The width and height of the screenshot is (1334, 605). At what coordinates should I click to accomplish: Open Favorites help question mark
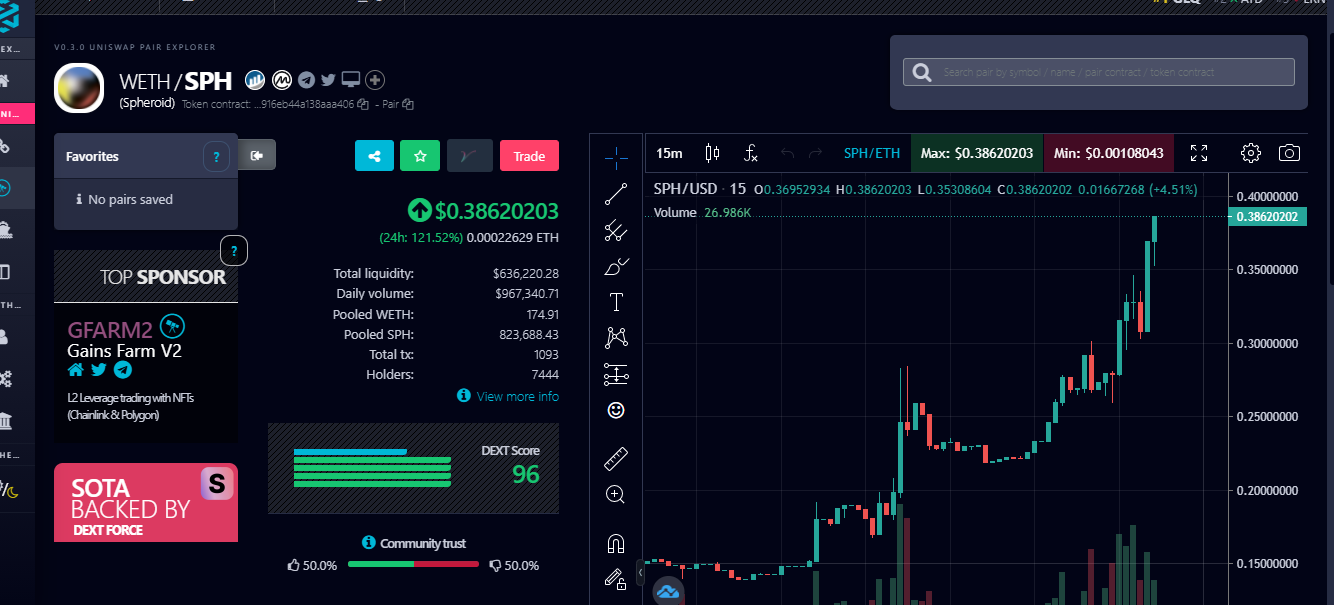pyautogui.click(x=216, y=157)
